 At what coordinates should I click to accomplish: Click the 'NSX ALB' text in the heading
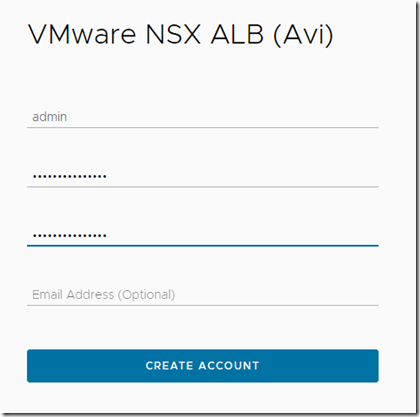[205, 34]
